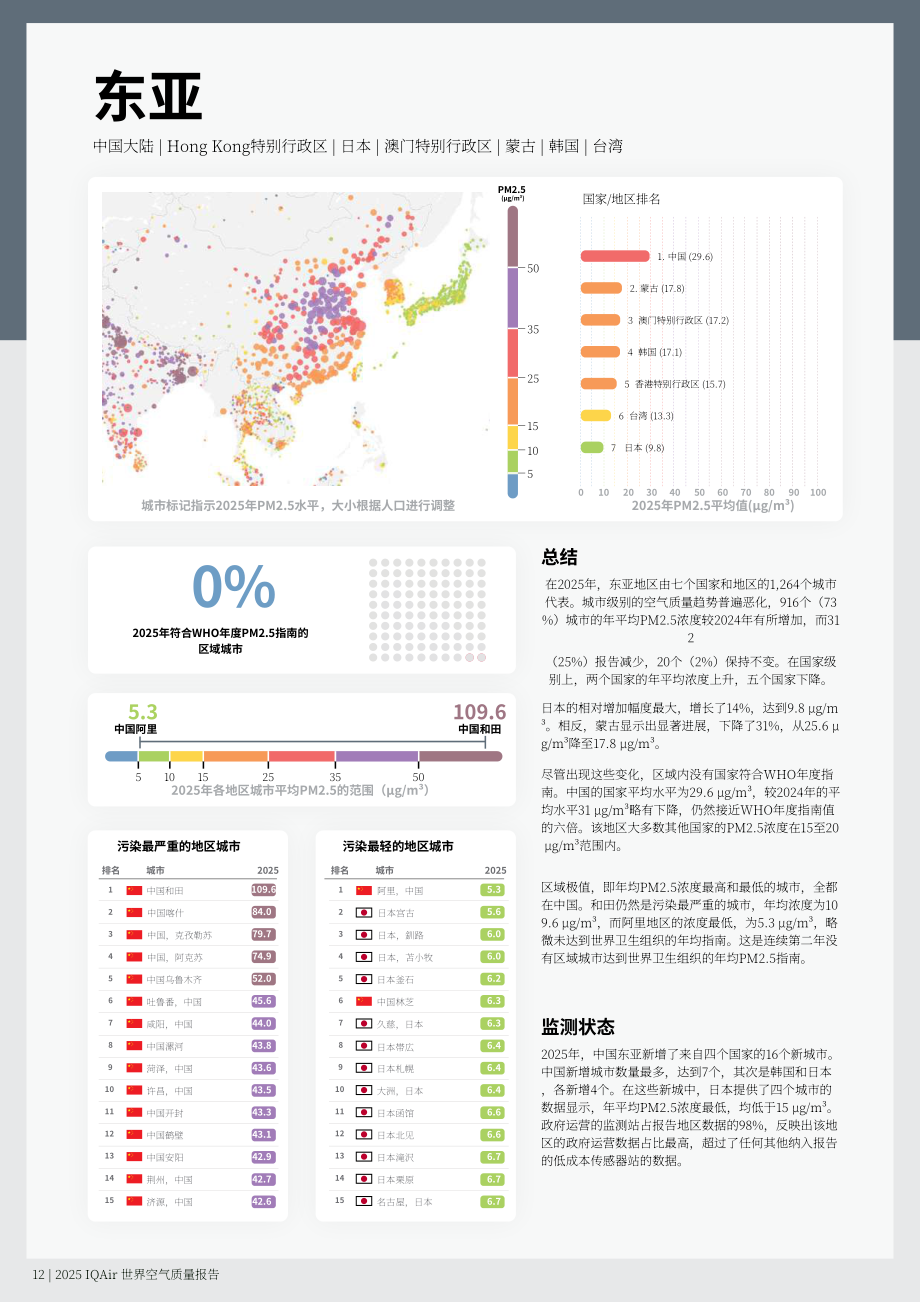Click the 东亚 page title
The image size is (920, 1302).
[x=148, y=97]
